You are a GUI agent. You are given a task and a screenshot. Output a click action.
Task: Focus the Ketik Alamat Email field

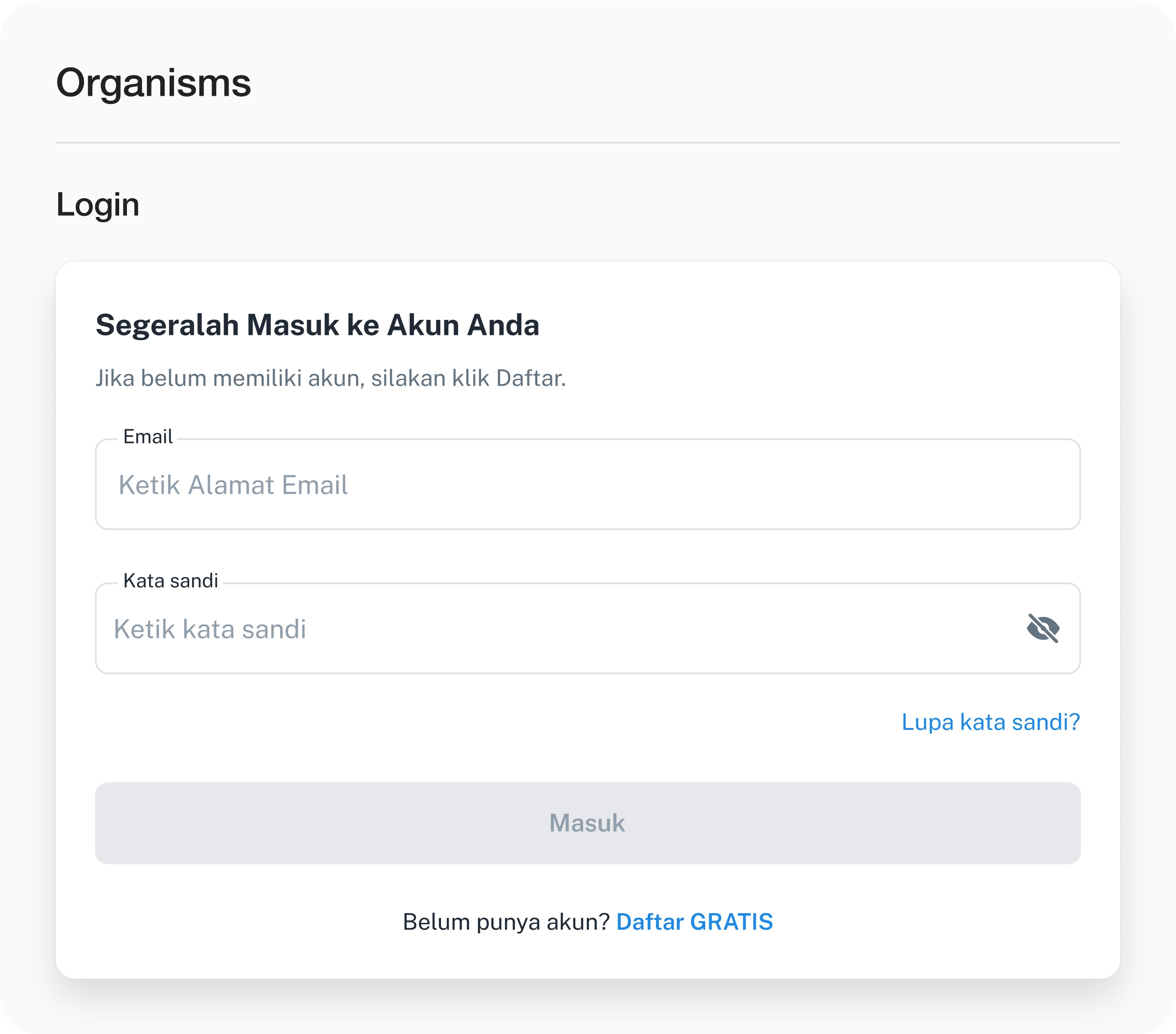click(x=587, y=484)
